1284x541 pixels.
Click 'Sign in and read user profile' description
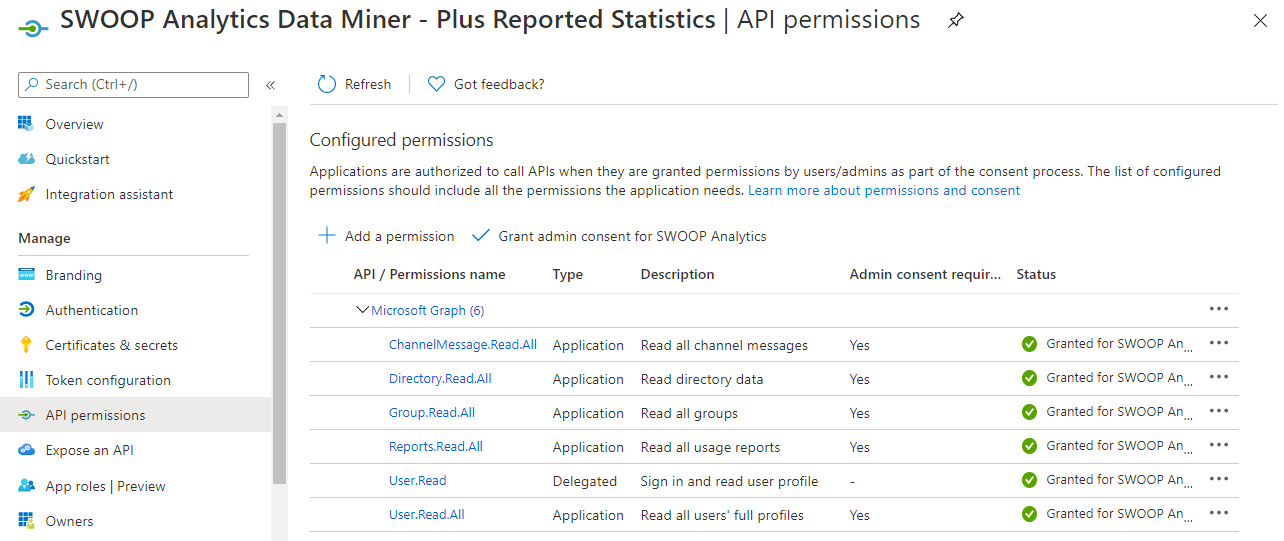click(x=729, y=481)
